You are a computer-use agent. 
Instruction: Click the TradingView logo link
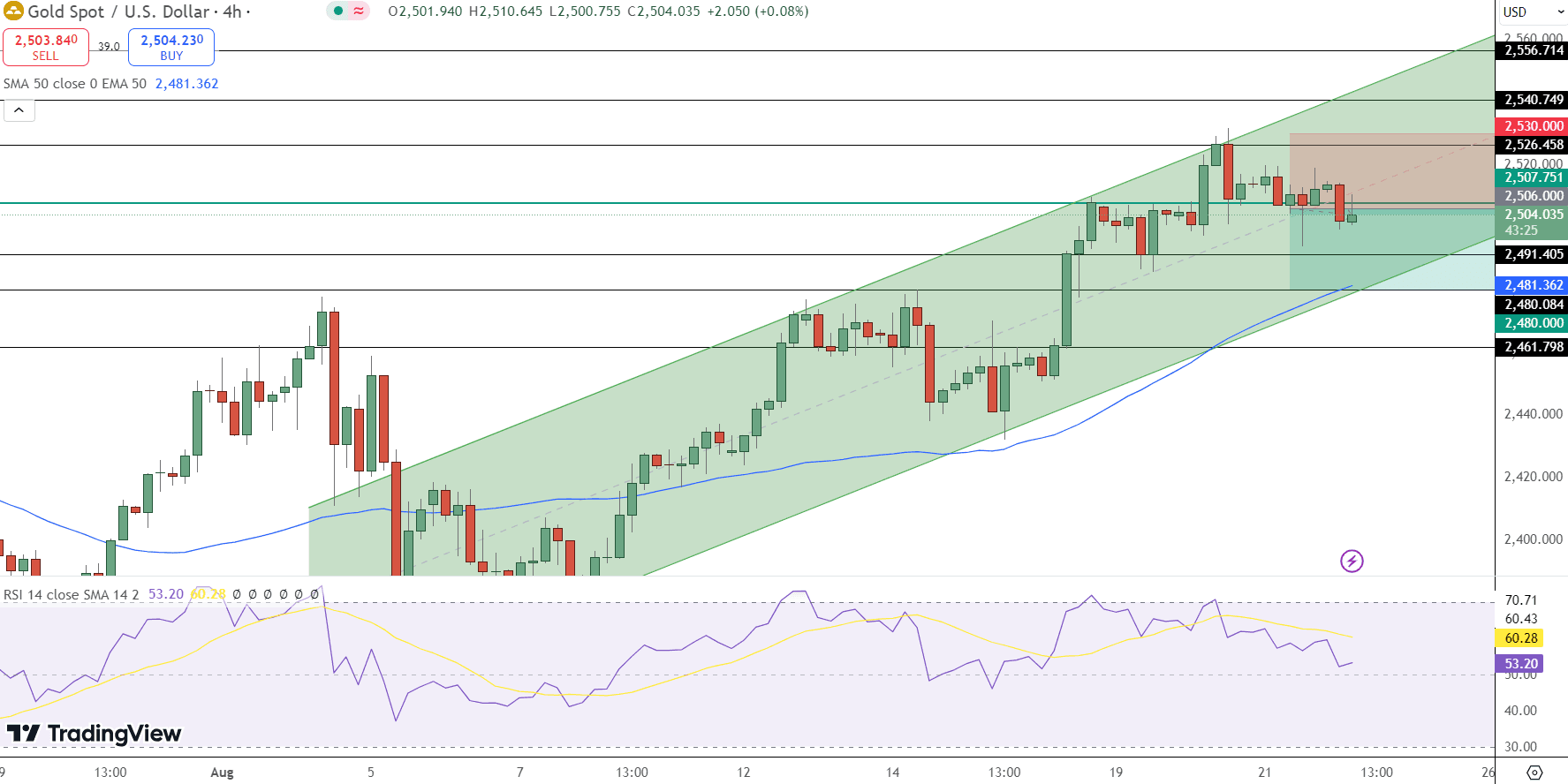(x=94, y=734)
